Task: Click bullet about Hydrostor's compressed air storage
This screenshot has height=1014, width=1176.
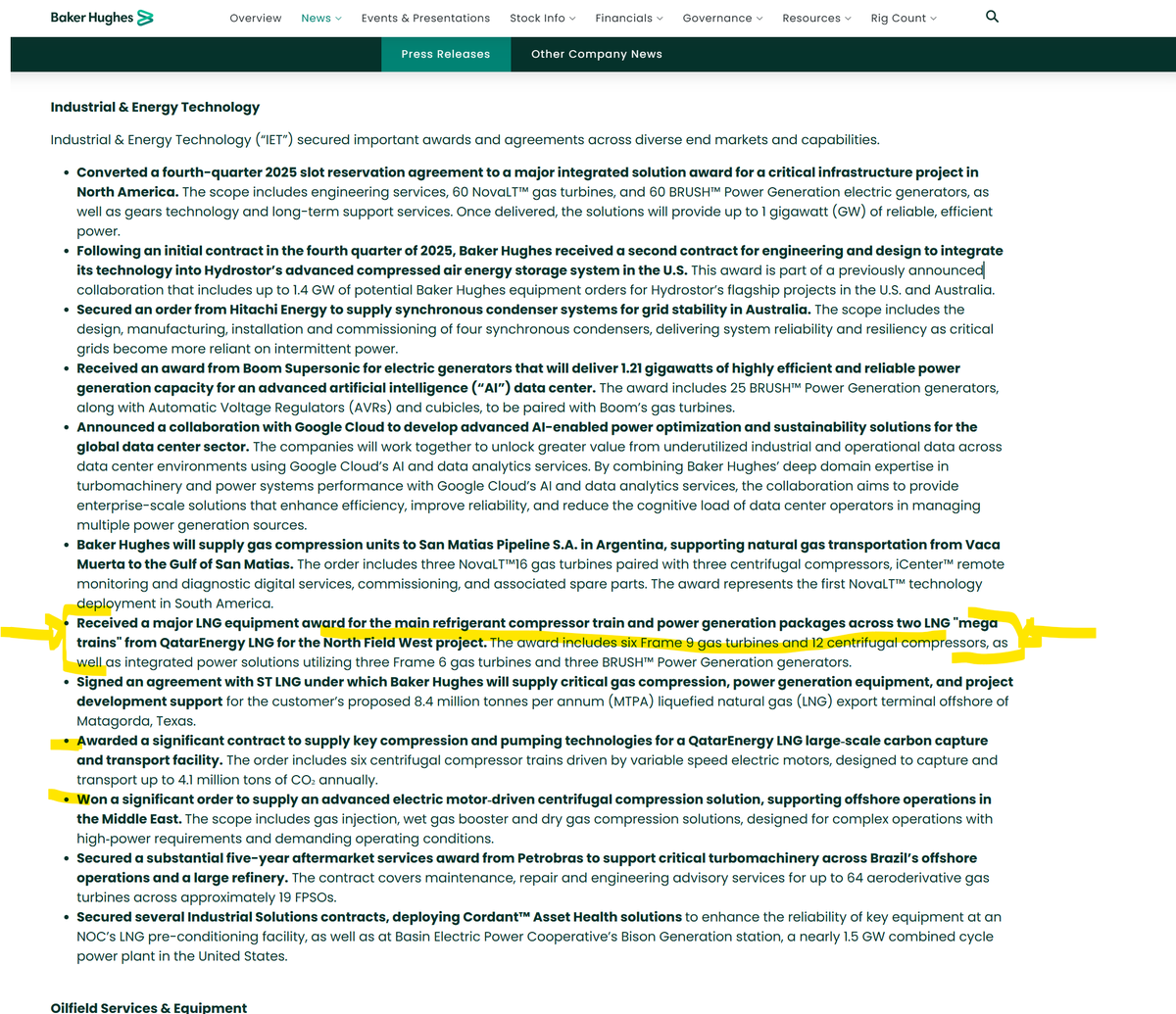Action: [540, 270]
